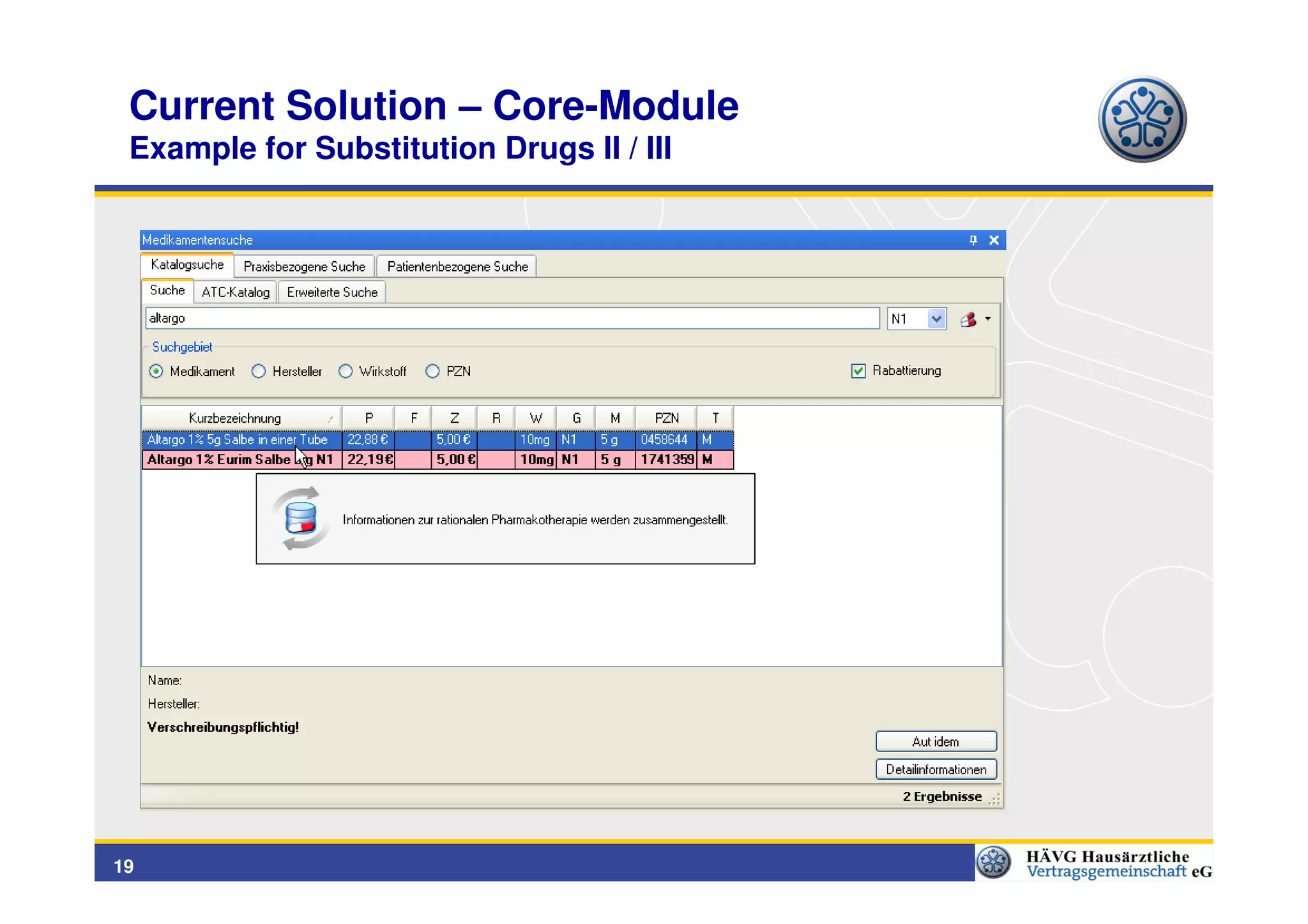Click the W column header
This screenshot has width=1308, height=924.
click(536, 418)
